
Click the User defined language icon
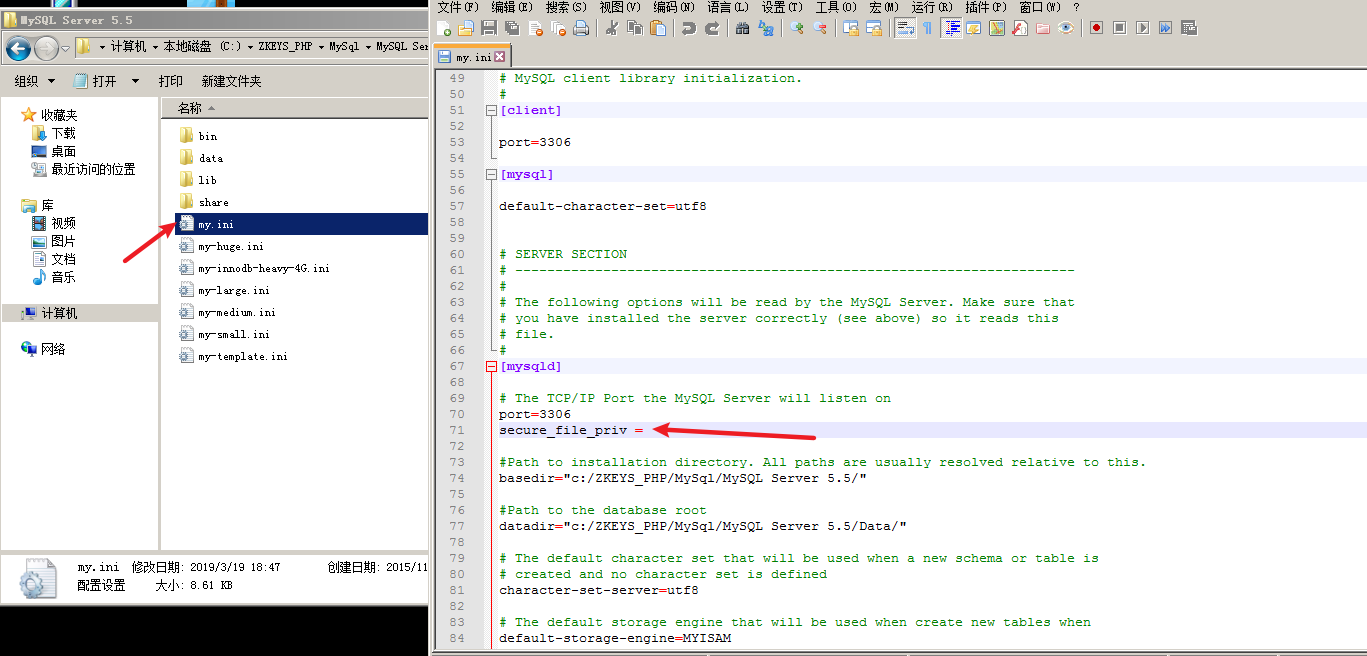[x=974, y=28]
